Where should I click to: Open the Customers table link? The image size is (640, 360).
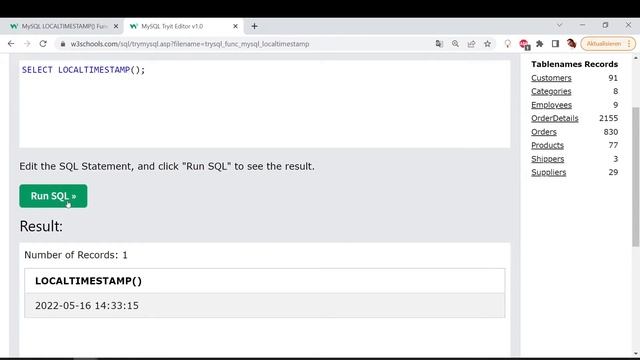551,78
